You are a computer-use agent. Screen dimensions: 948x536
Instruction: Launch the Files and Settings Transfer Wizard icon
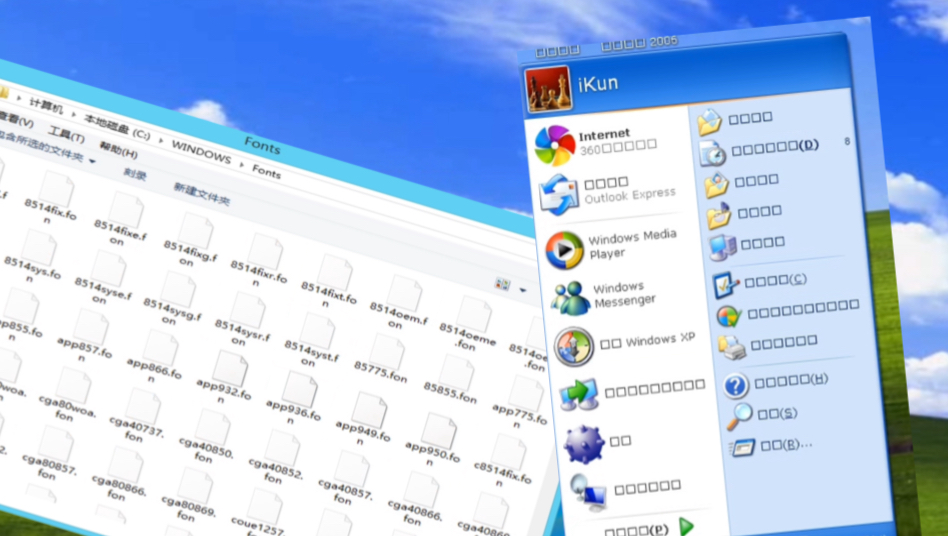579,394
